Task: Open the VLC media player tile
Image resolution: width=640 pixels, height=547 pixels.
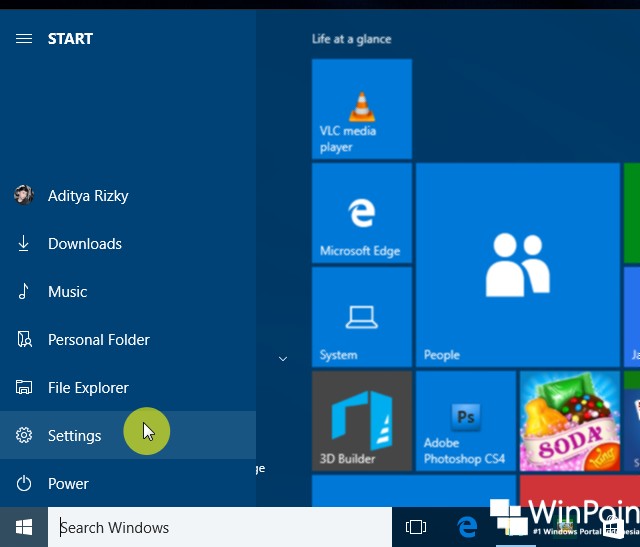Action: 362,109
